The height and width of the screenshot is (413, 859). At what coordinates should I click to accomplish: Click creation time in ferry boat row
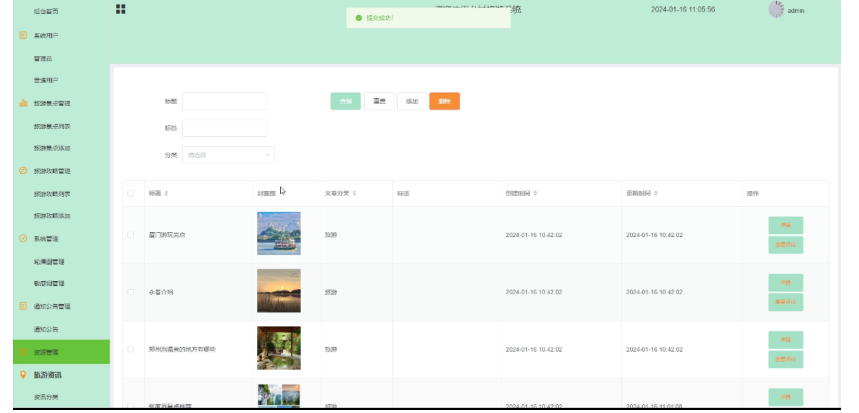[x=534, y=235]
